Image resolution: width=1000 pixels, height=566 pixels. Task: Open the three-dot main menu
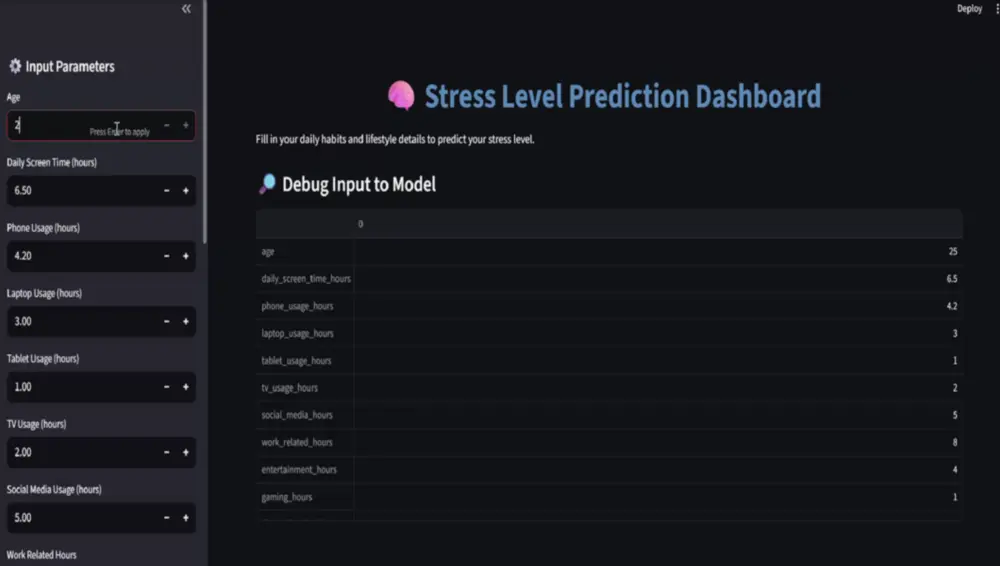click(996, 8)
